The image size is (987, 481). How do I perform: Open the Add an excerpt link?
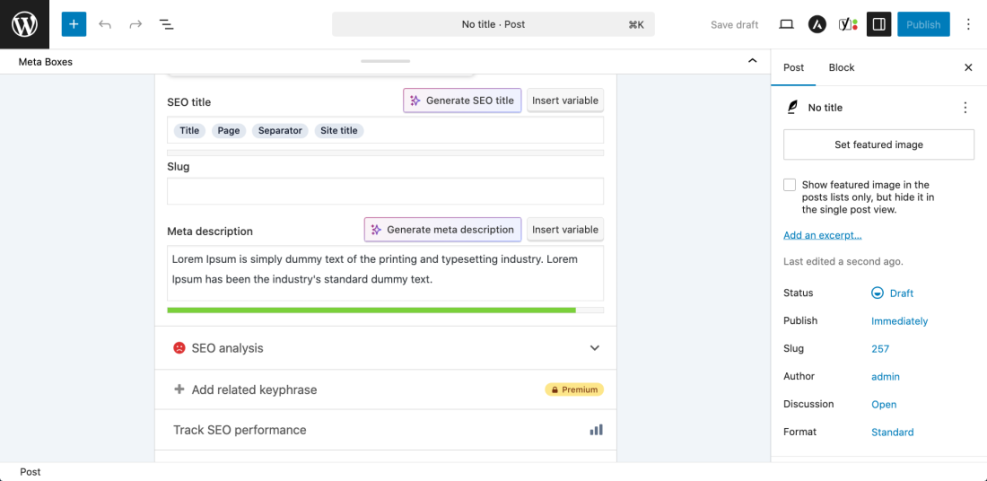click(822, 235)
